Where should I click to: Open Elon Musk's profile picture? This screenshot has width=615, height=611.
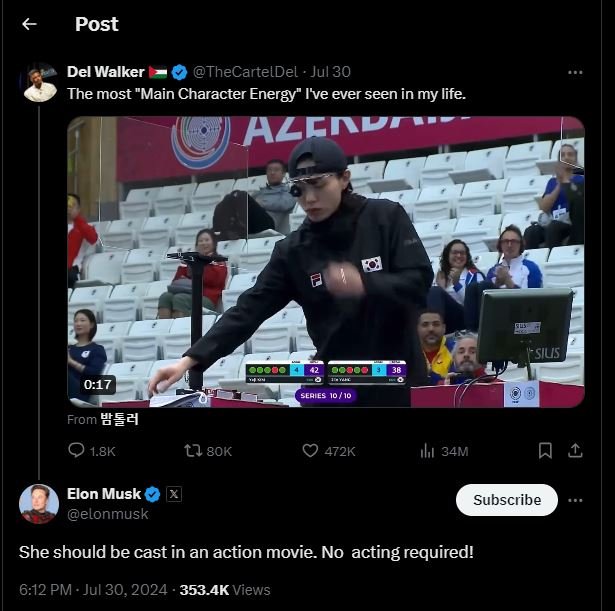[x=39, y=503]
